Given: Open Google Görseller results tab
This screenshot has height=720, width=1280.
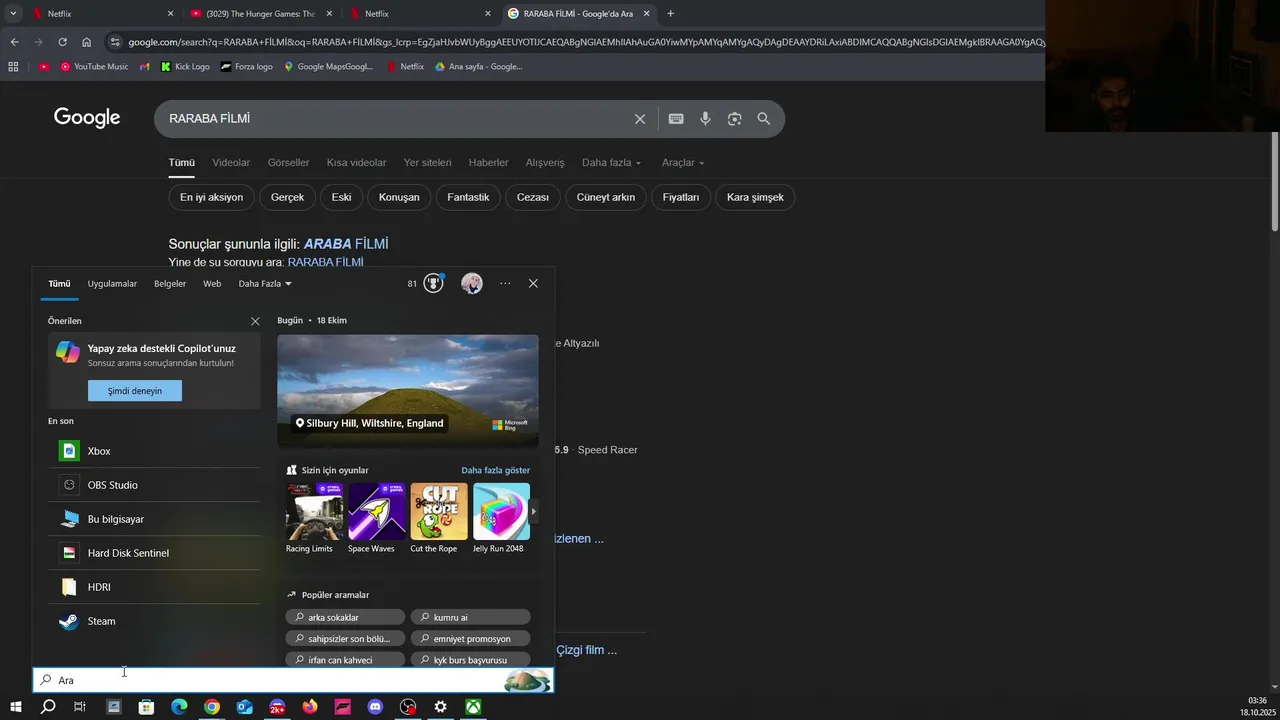Looking at the screenshot, I should [288, 163].
